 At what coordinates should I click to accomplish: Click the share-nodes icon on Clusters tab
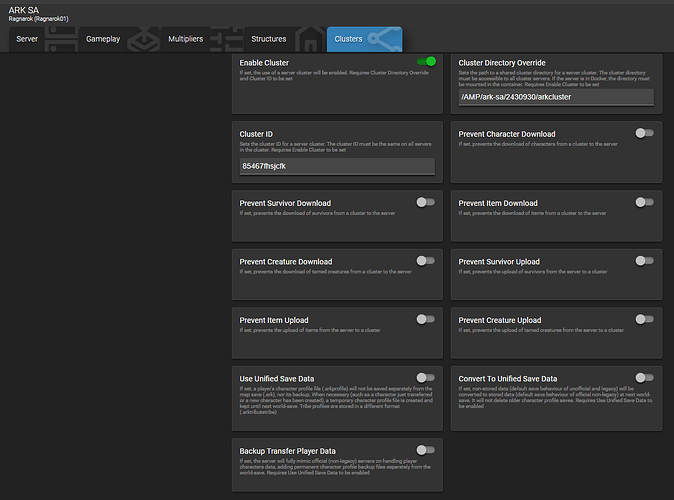pyautogui.click(x=385, y=39)
